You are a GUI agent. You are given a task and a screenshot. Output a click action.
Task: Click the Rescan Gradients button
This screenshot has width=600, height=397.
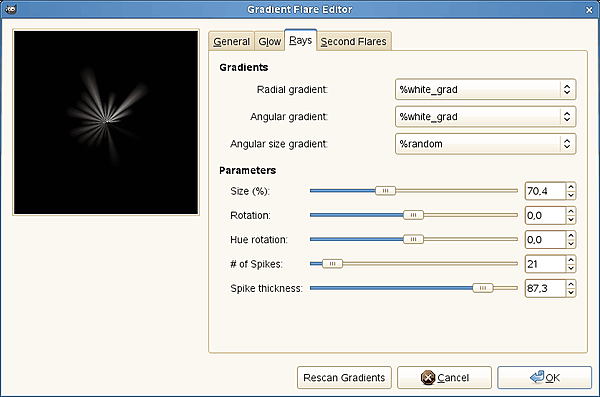[x=344, y=377]
